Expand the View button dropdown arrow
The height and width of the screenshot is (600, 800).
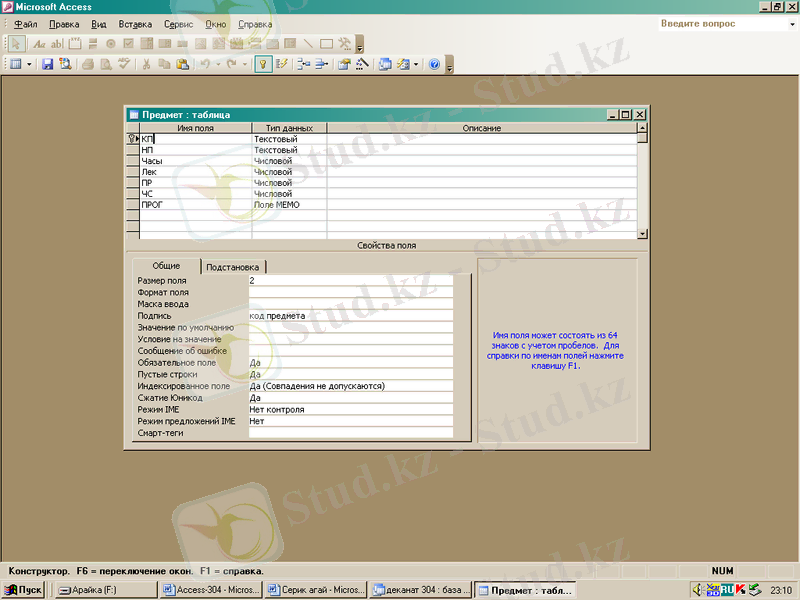29,64
